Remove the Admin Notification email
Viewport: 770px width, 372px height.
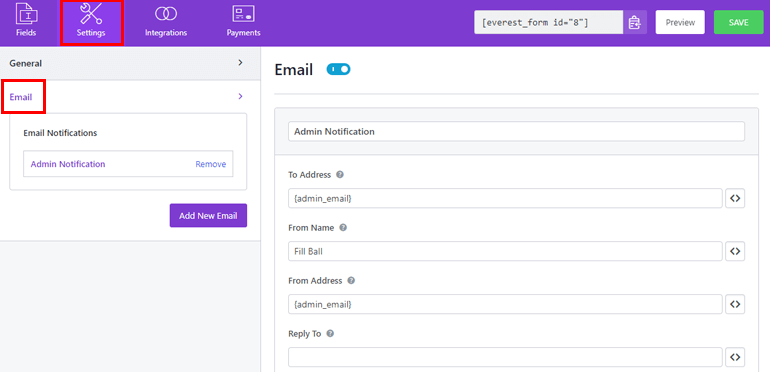point(211,164)
